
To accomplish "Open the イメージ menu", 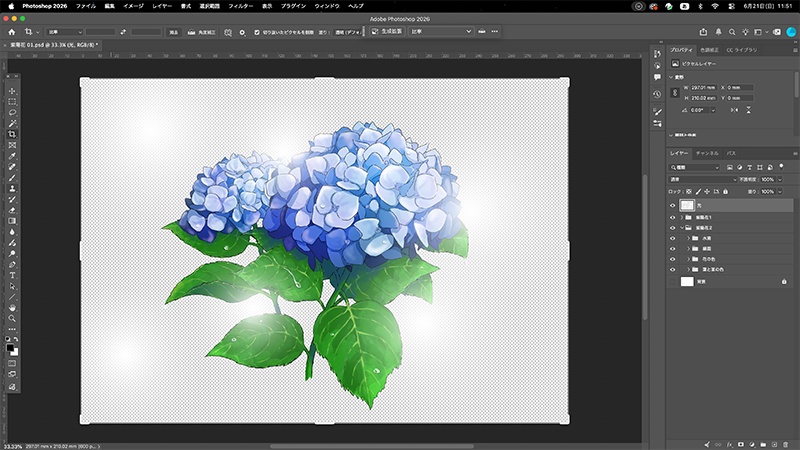I will click(133, 6).
